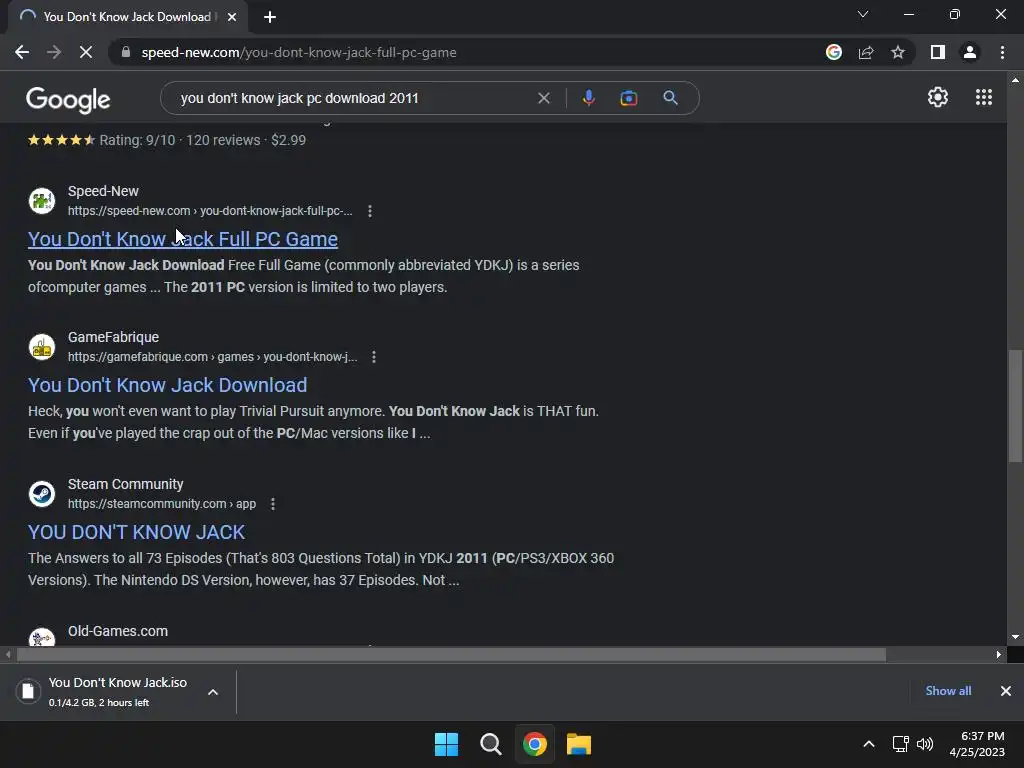
Task: Stop loading the page
Action: pos(86,52)
